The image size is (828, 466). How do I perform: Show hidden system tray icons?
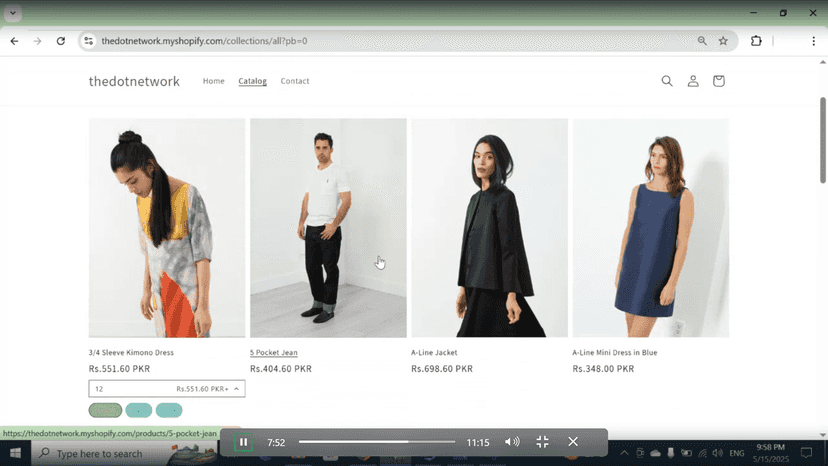pyautogui.click(x=624, y=453)
